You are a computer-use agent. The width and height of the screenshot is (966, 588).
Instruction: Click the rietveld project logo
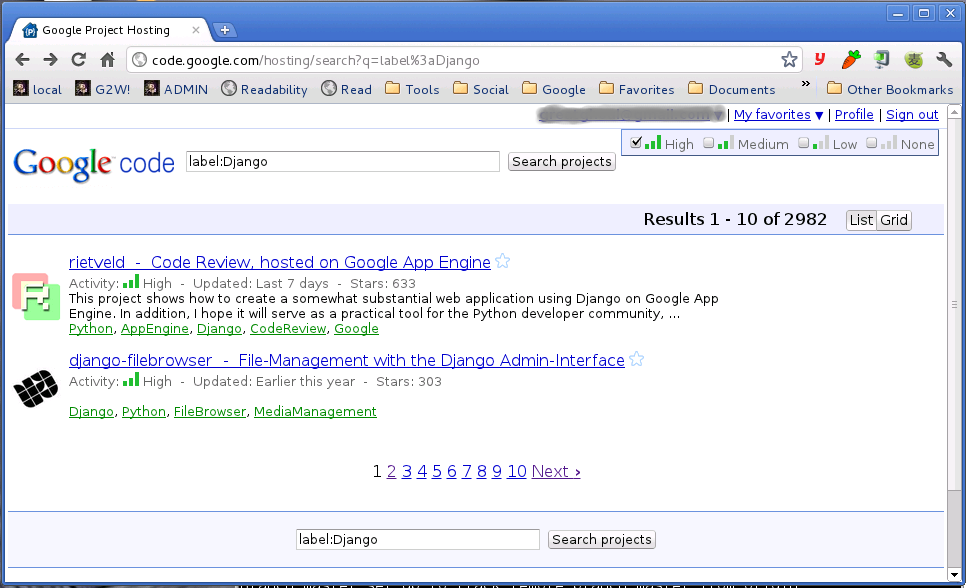(36, 296)
